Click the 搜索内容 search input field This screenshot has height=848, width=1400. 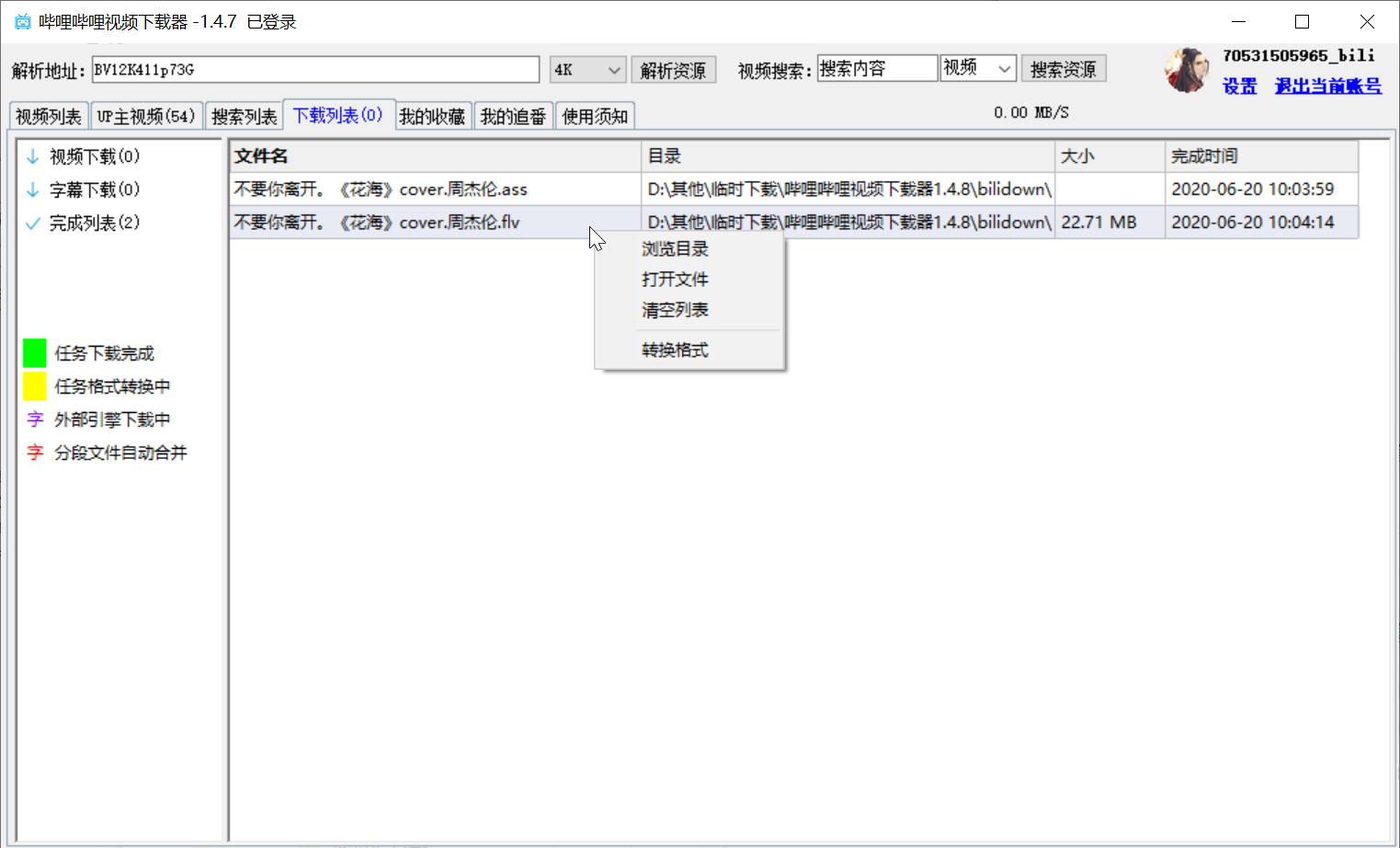[x=877, y=68]
